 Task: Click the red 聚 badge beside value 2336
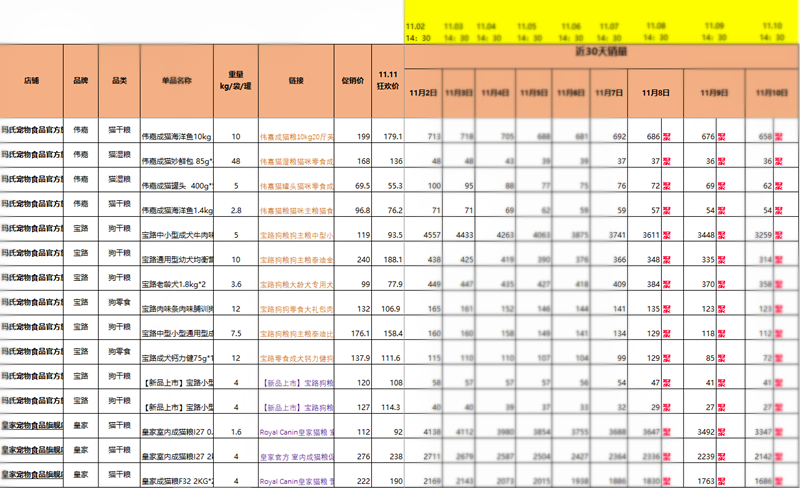pyautogui.click(x=666, y=456)
